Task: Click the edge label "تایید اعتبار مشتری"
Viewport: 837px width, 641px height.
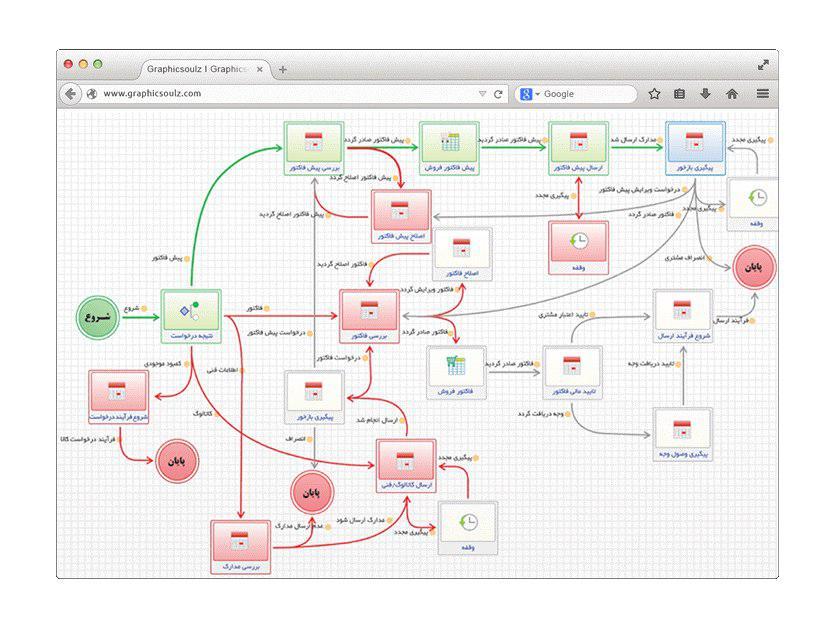Action: point(563,315)
